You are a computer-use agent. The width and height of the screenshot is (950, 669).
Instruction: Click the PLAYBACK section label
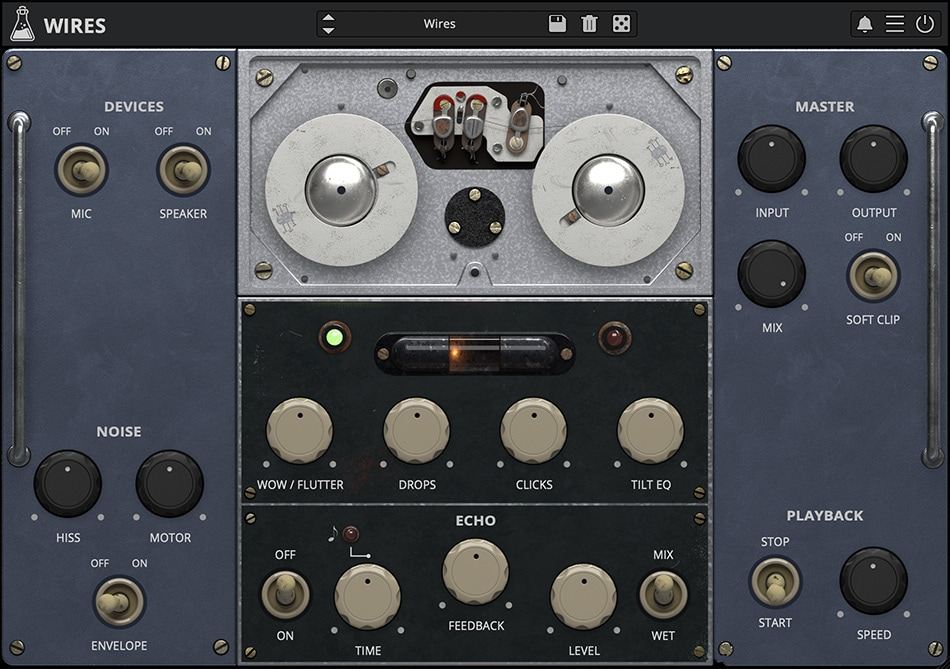824,515
